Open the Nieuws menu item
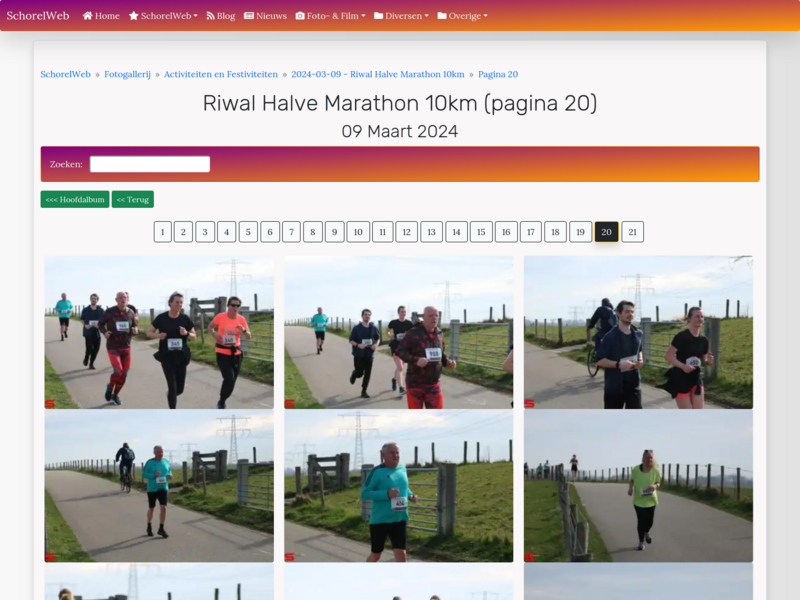The width and height of the screenshot is (800, 600). tap(265, 16)
